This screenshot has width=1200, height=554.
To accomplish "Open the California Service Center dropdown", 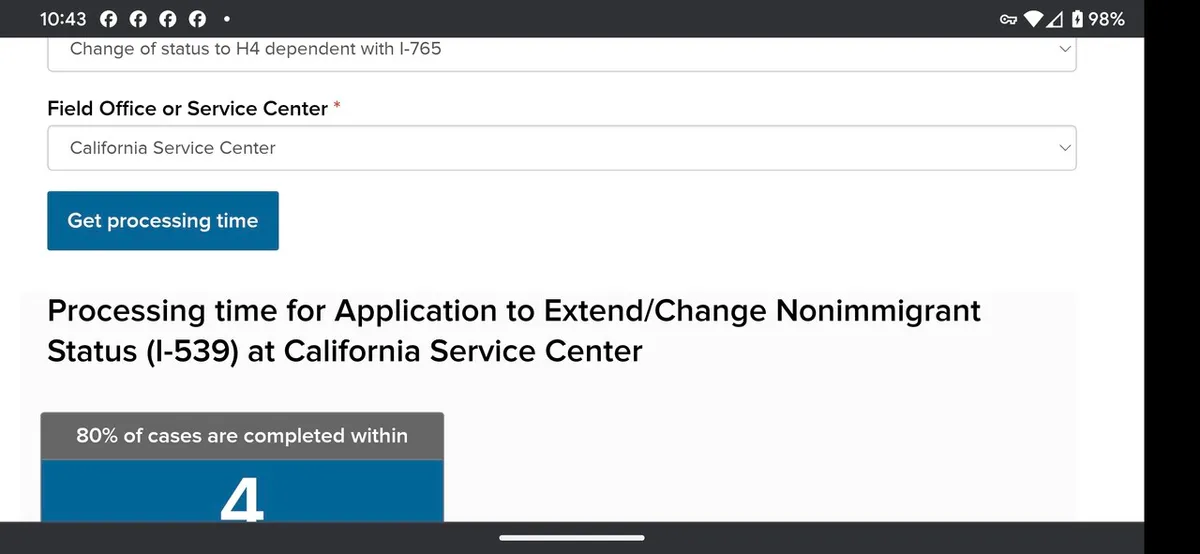I will tap(560, 148).
